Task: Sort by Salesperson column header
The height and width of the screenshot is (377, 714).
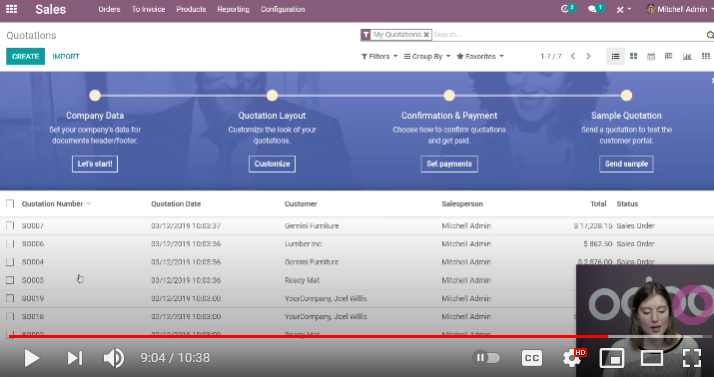Action: [x=462, y=204]
